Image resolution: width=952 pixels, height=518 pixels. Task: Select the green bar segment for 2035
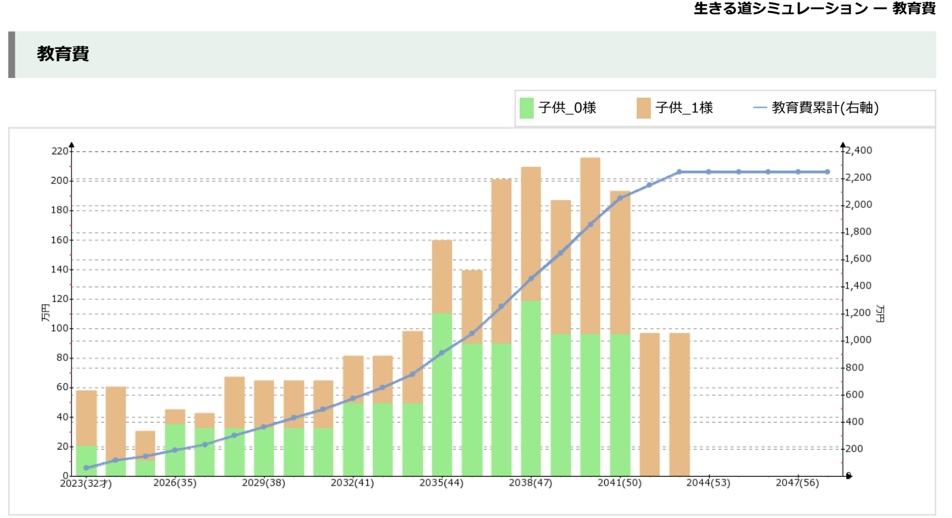[442, 395]
